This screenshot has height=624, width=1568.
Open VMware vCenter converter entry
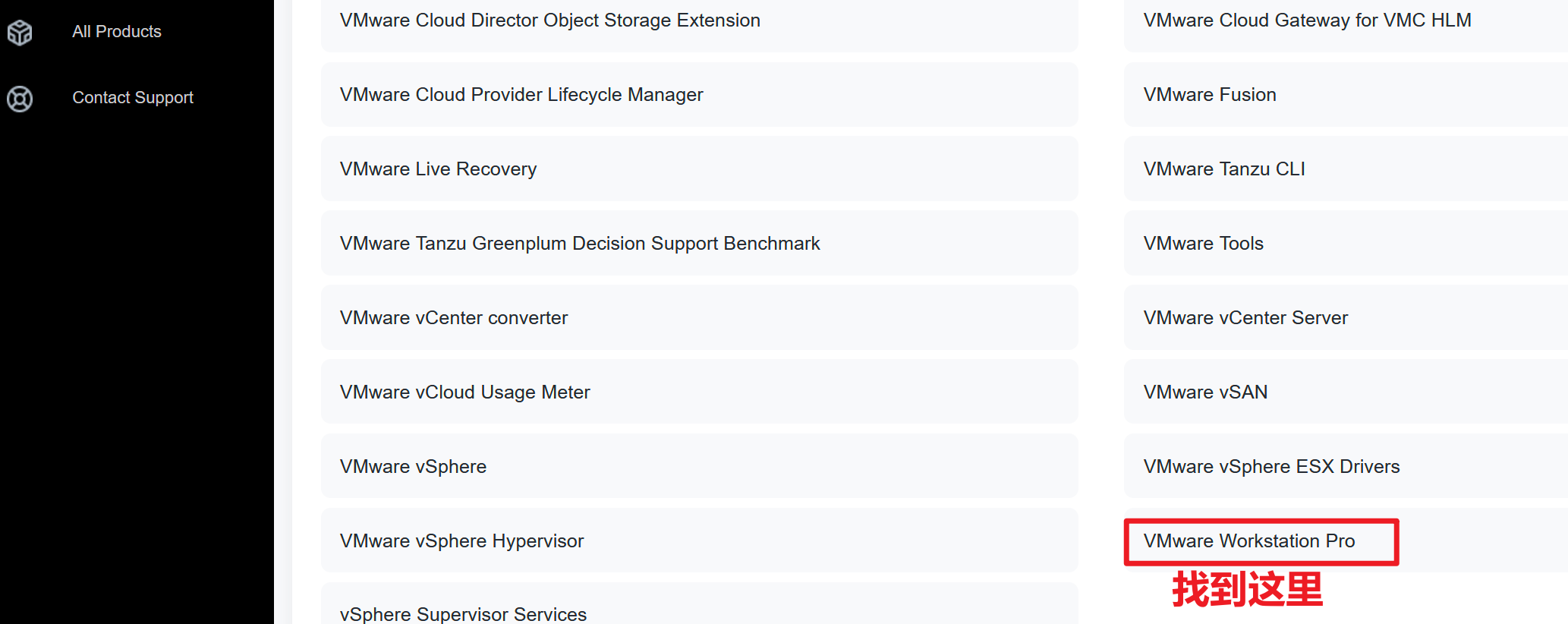point(453,318)
